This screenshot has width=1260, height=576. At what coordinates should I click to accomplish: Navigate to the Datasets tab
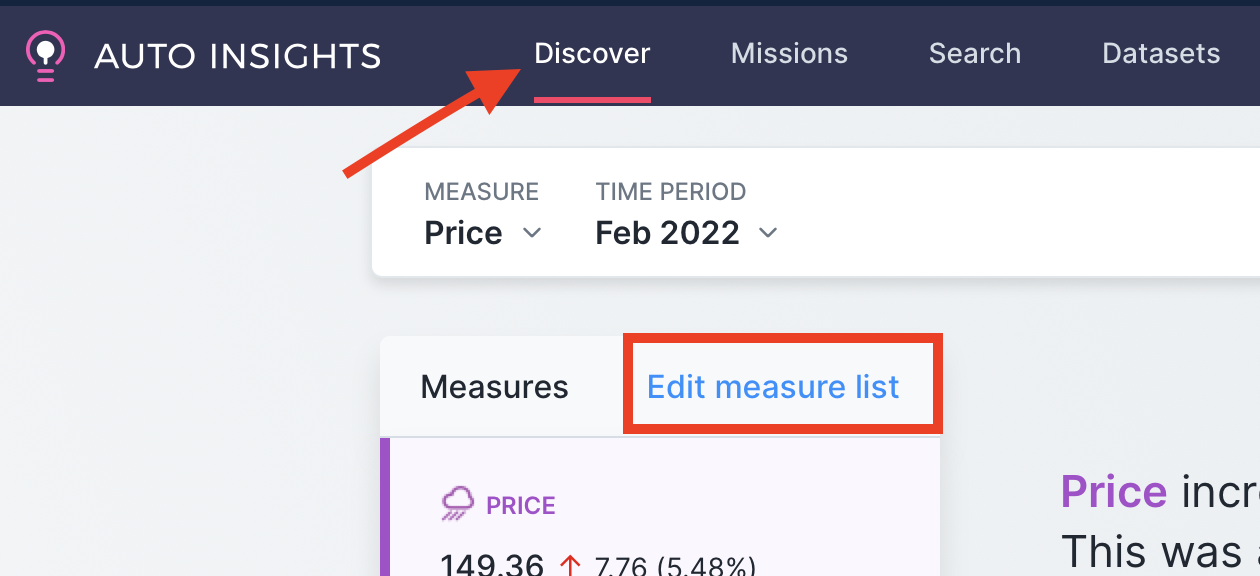pyautogui.click(x=1161, y=54)
